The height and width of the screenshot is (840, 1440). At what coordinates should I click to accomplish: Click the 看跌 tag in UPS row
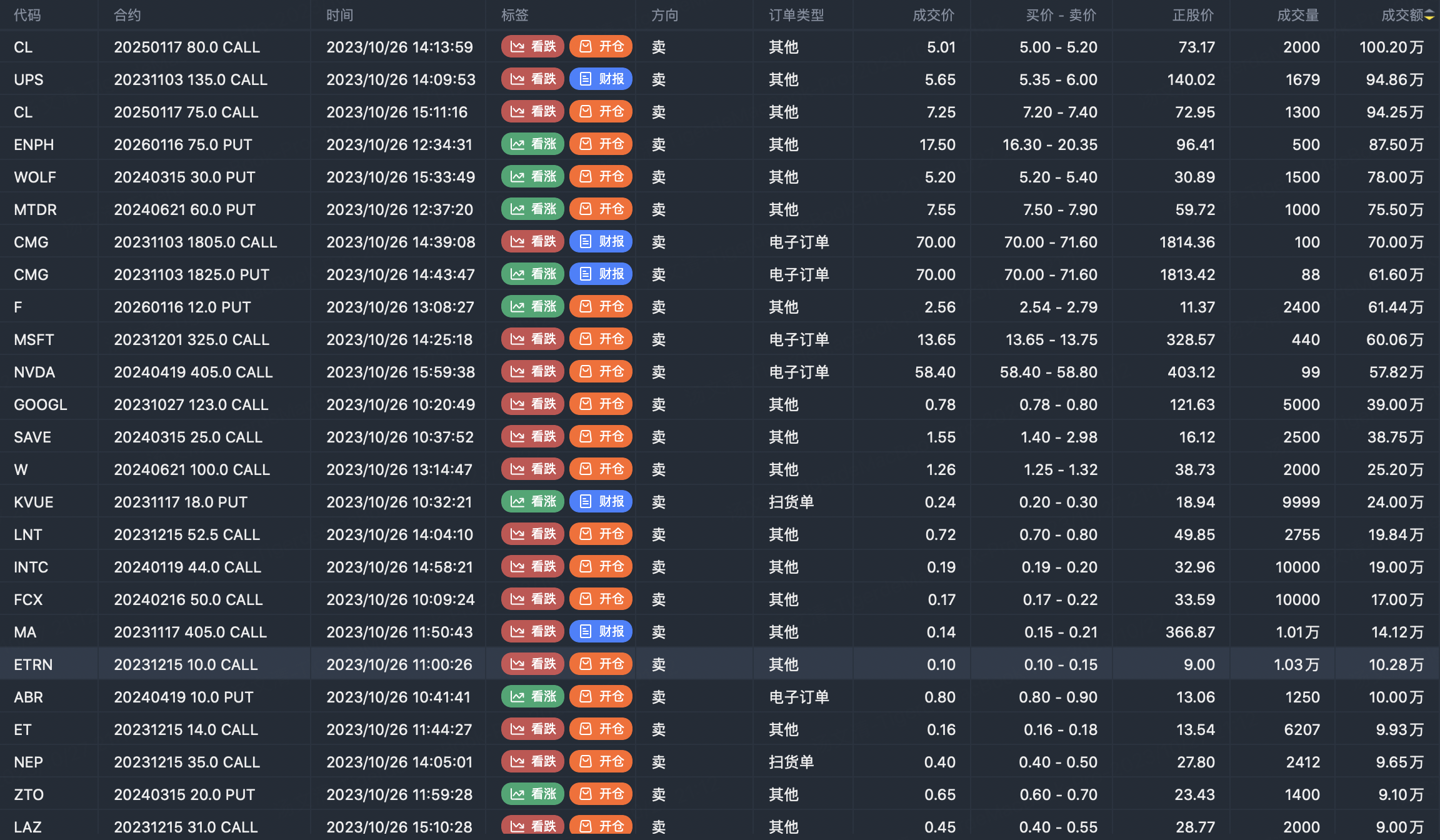(x=532, y=79)
